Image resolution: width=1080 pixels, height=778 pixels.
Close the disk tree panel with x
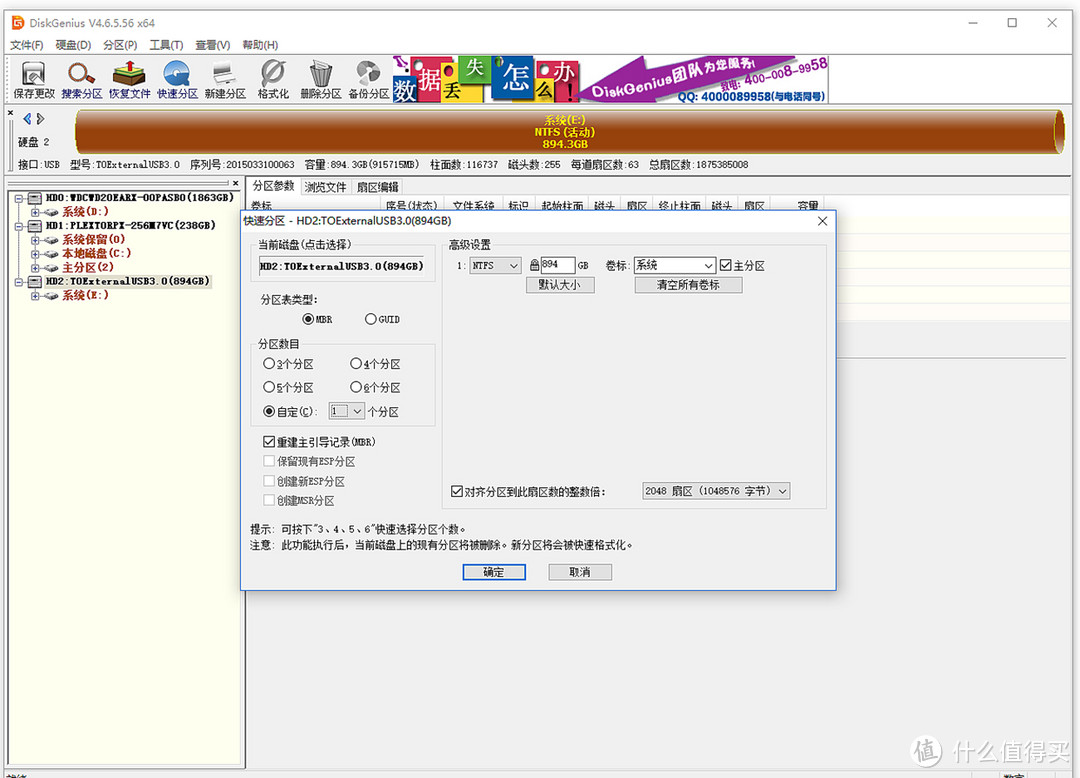click(236, 183)
